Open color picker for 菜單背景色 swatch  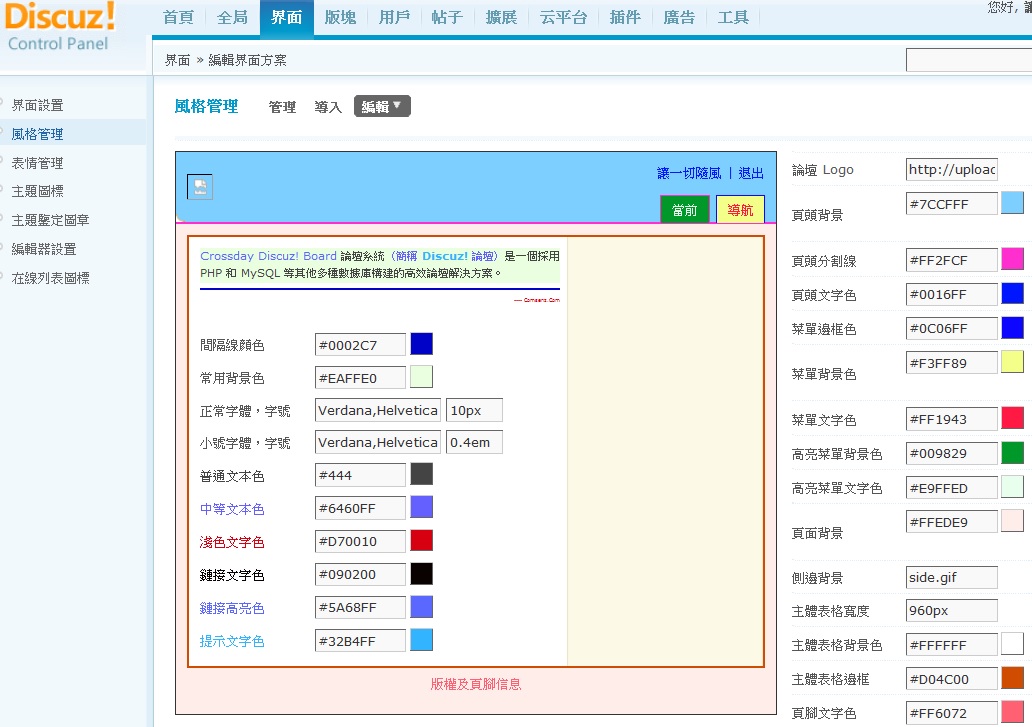1012,362
